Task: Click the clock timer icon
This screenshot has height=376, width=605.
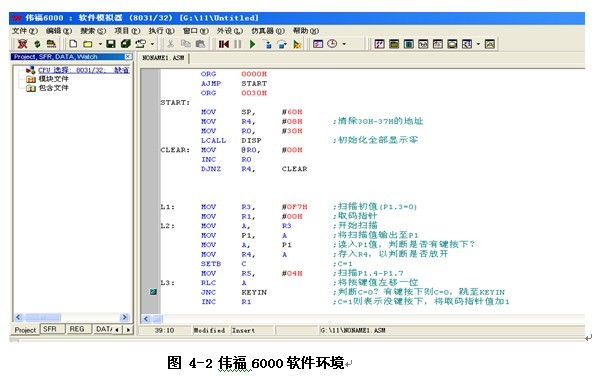Action: [332, 44]
